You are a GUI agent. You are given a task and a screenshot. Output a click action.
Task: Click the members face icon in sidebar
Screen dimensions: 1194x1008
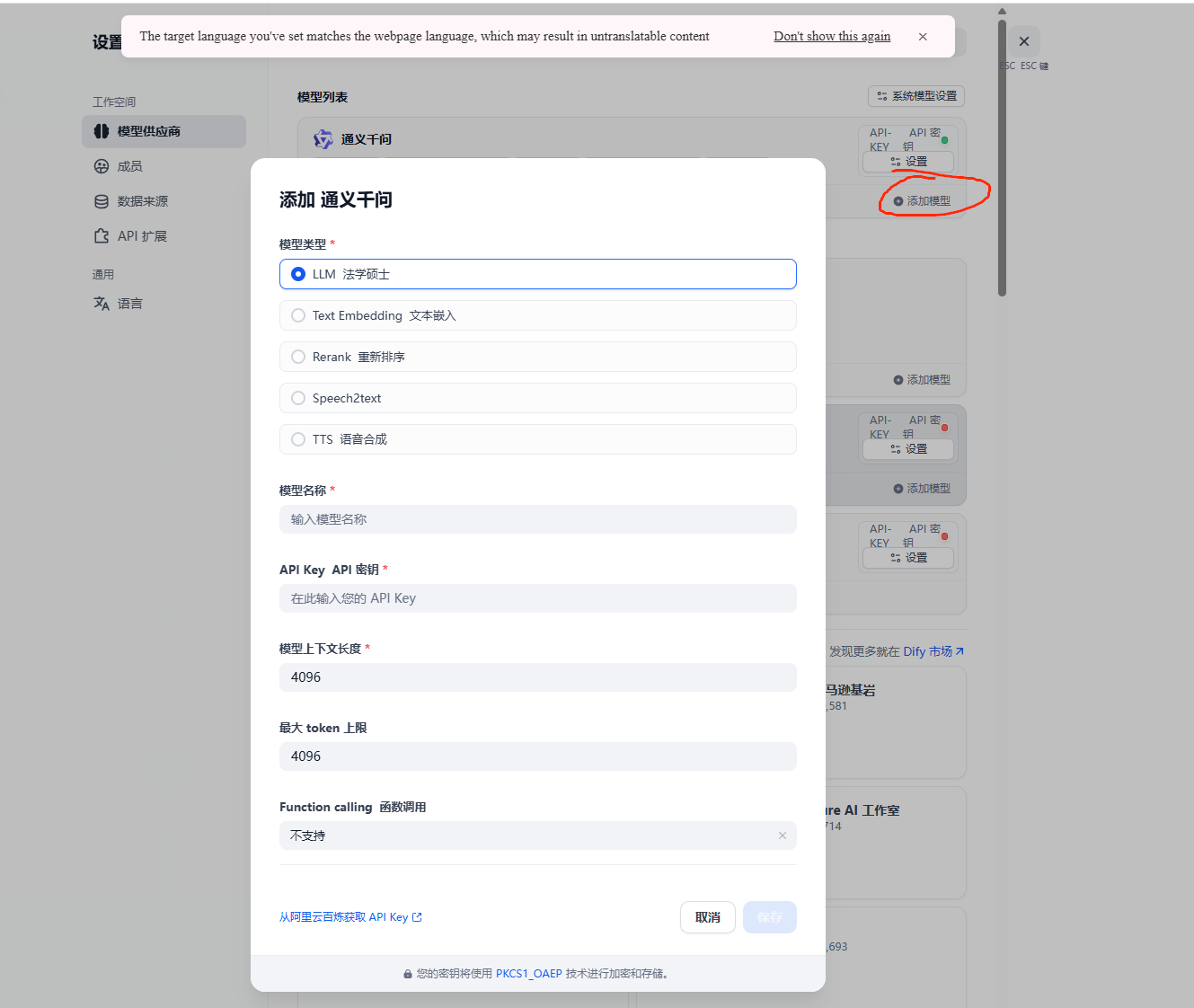(102, 166)
